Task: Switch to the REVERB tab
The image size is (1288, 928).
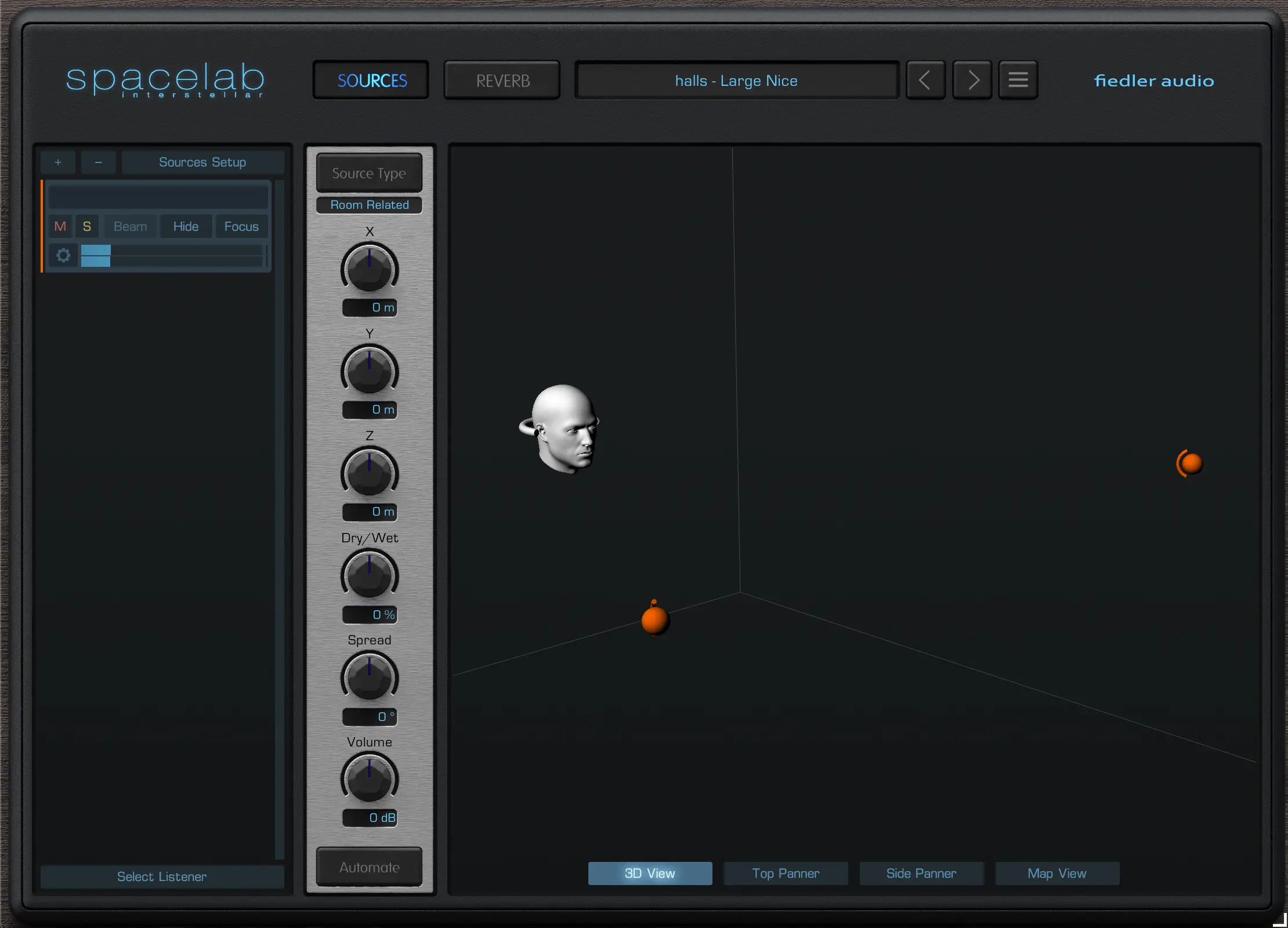Action: point(502,81)
